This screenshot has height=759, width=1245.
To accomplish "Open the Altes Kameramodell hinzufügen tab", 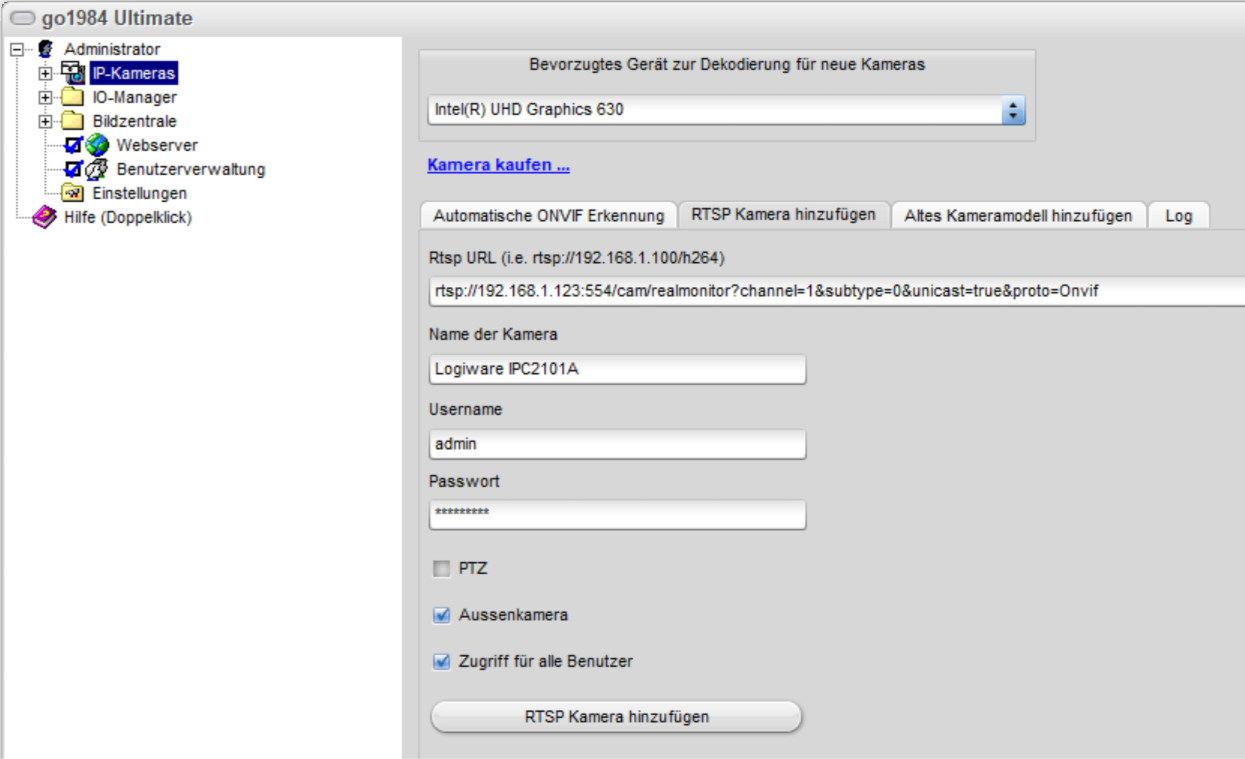I will (x=1018, y=215).
